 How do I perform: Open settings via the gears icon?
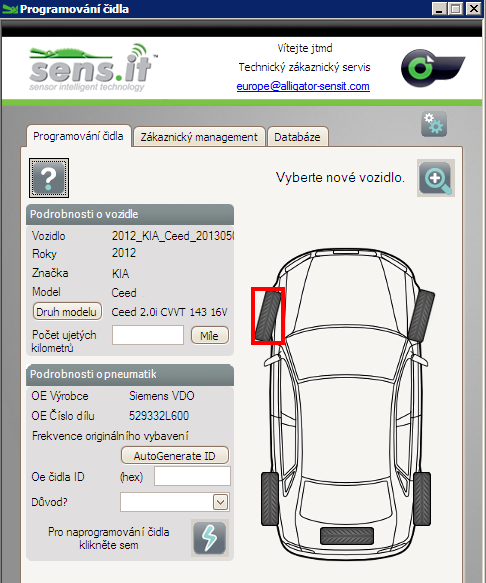tap(434, 124)
